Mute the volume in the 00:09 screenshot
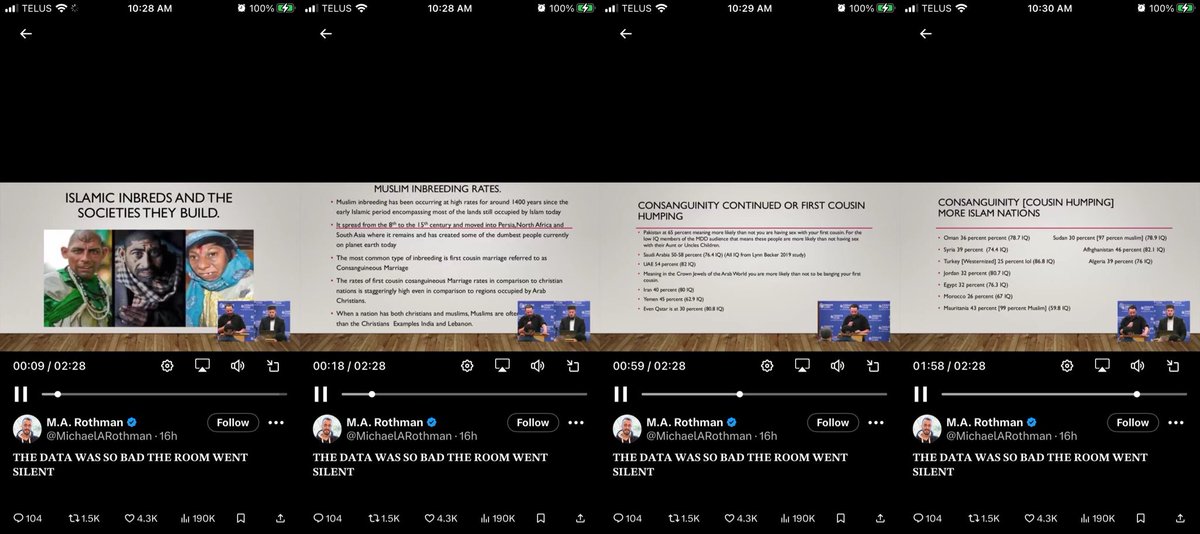The width and height of the screenshot is (1200, 534). (x=237, y=366)
